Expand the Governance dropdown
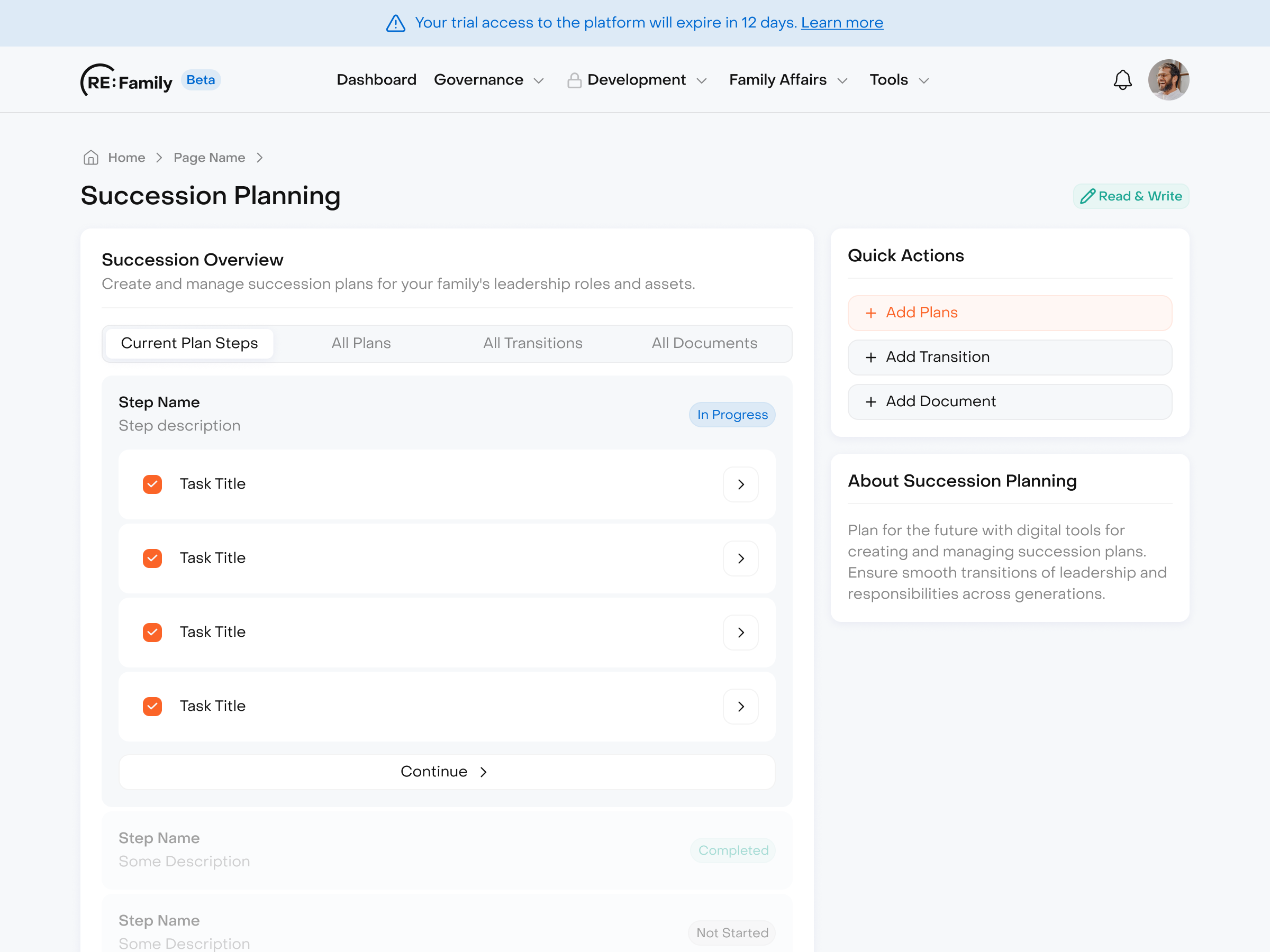Image resolution: width=1270 pixels, height=952 pixels. coord(489,80)
